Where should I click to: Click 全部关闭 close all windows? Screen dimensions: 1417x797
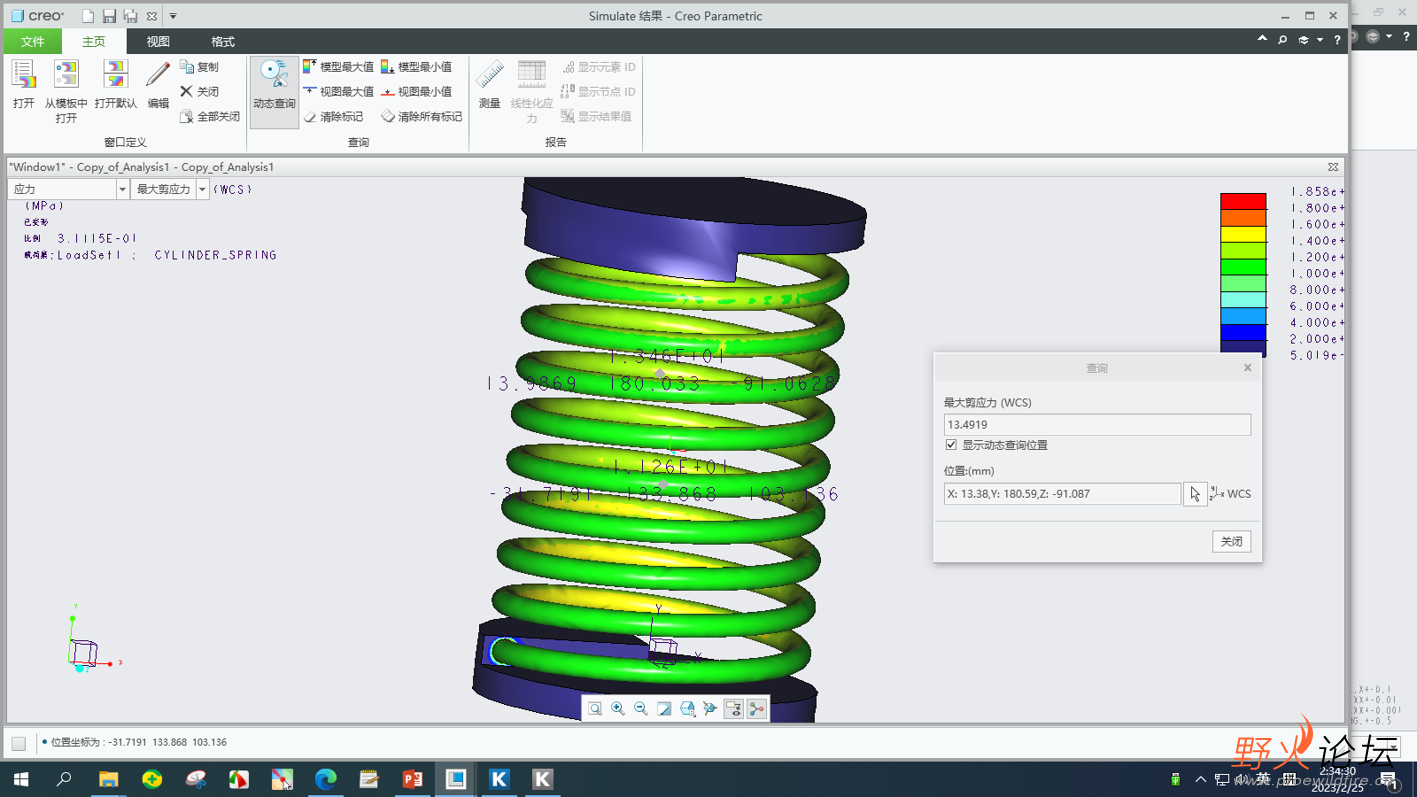[x=210, y=116]
